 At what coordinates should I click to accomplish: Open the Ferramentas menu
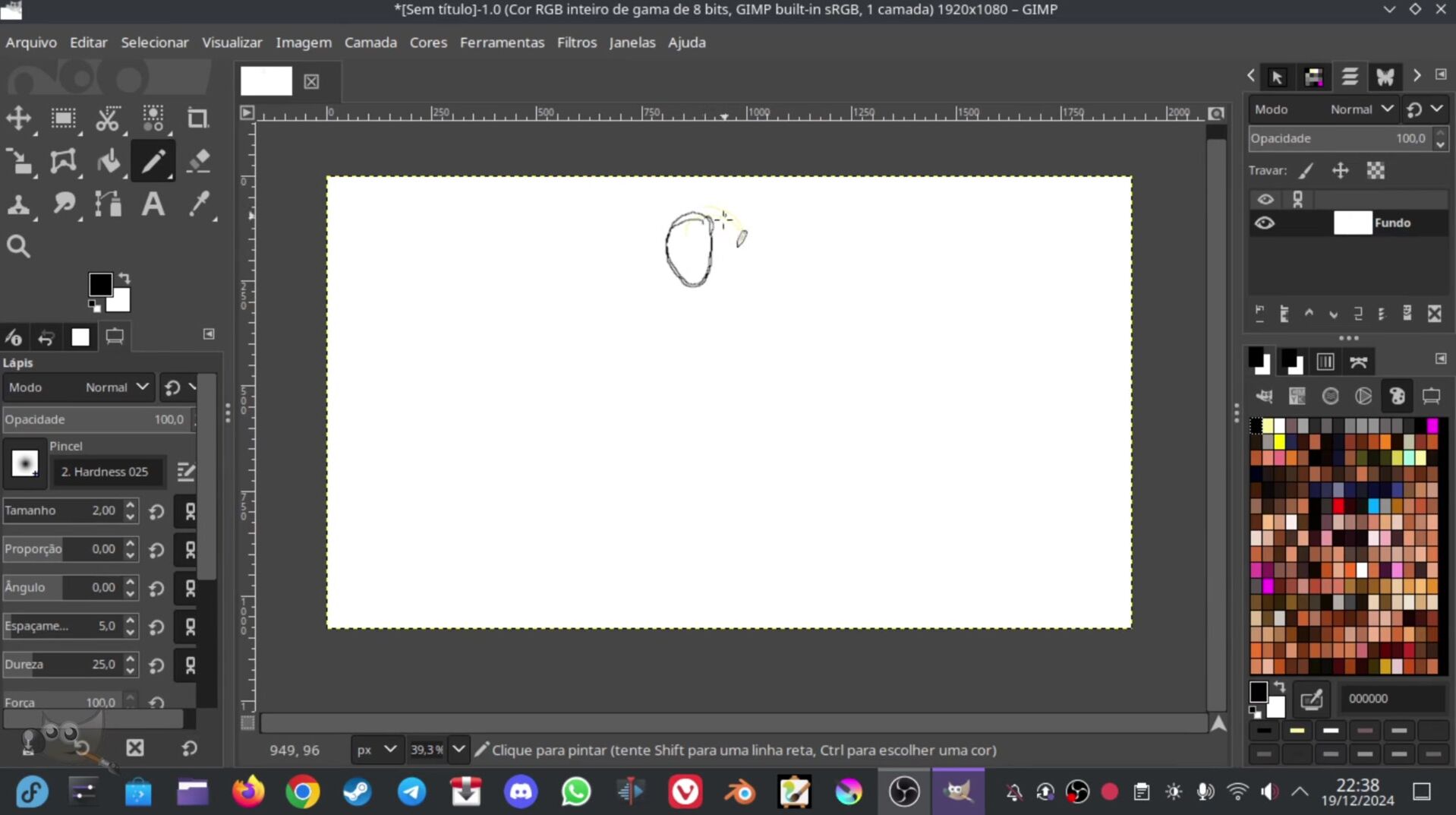[502, 43]
